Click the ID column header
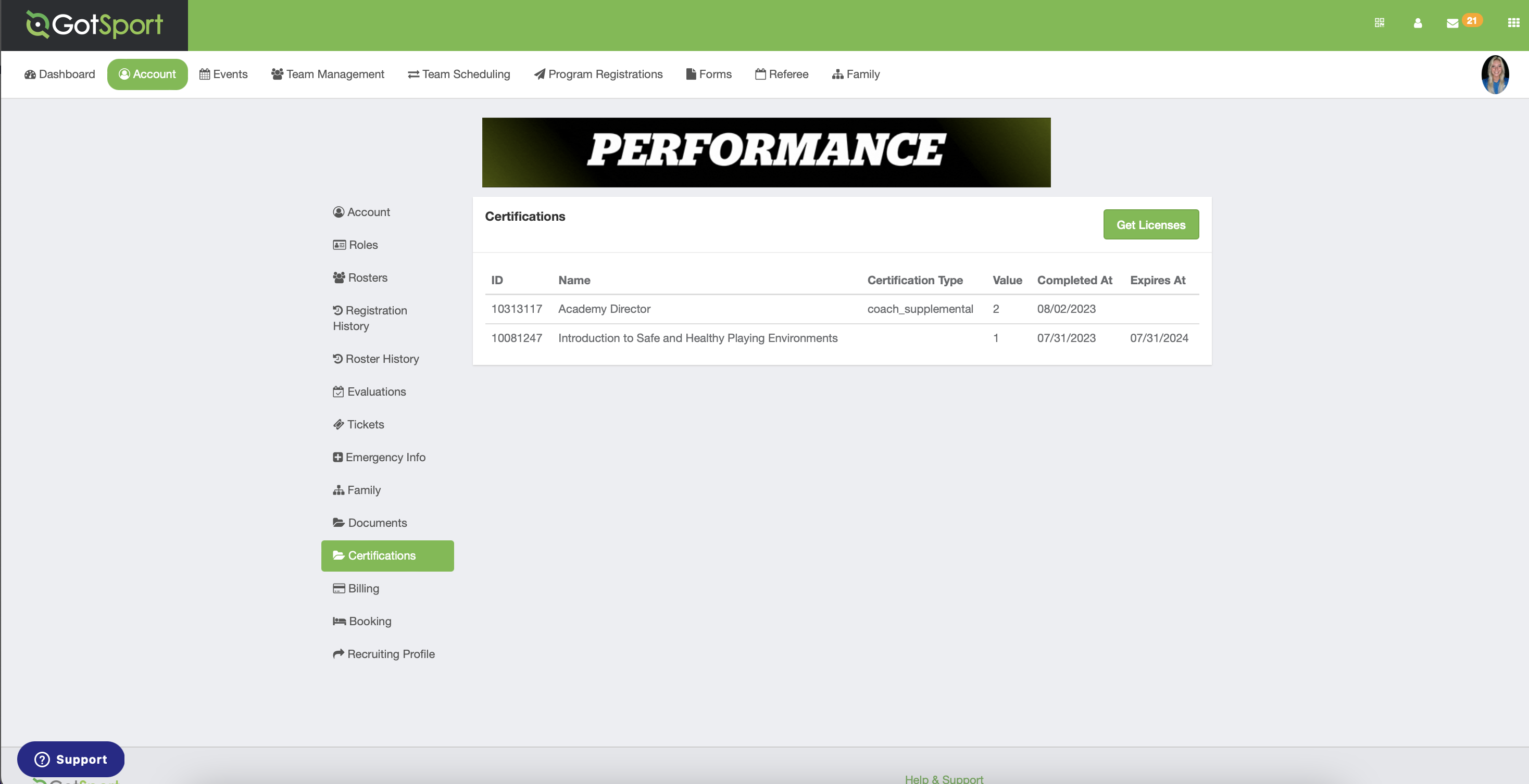Image resolution: width=1529 pixels, height=784 pixels. 497,280
